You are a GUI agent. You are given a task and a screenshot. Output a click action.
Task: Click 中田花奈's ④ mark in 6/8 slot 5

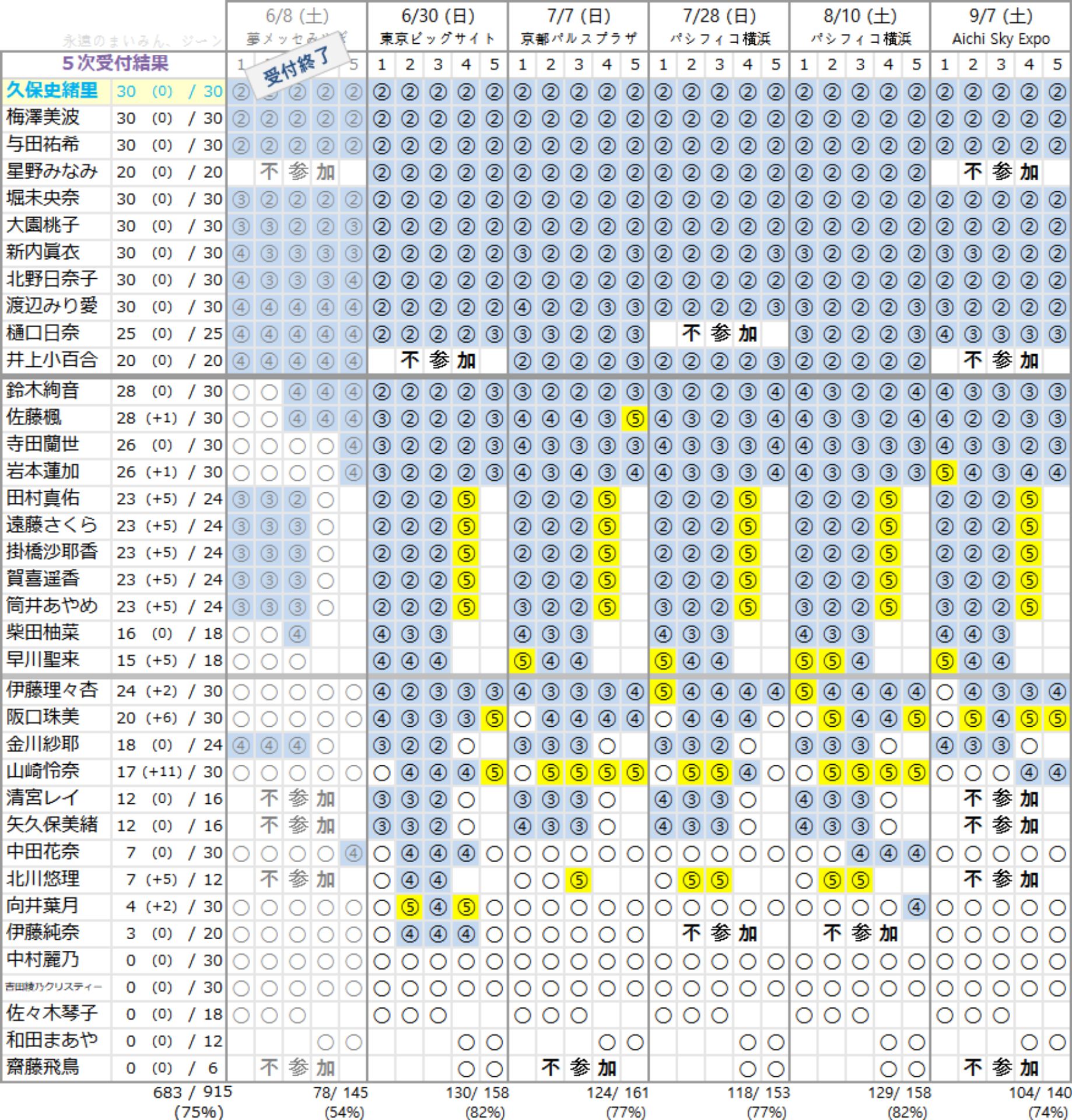pyautogui.click(x=353, y=853)
